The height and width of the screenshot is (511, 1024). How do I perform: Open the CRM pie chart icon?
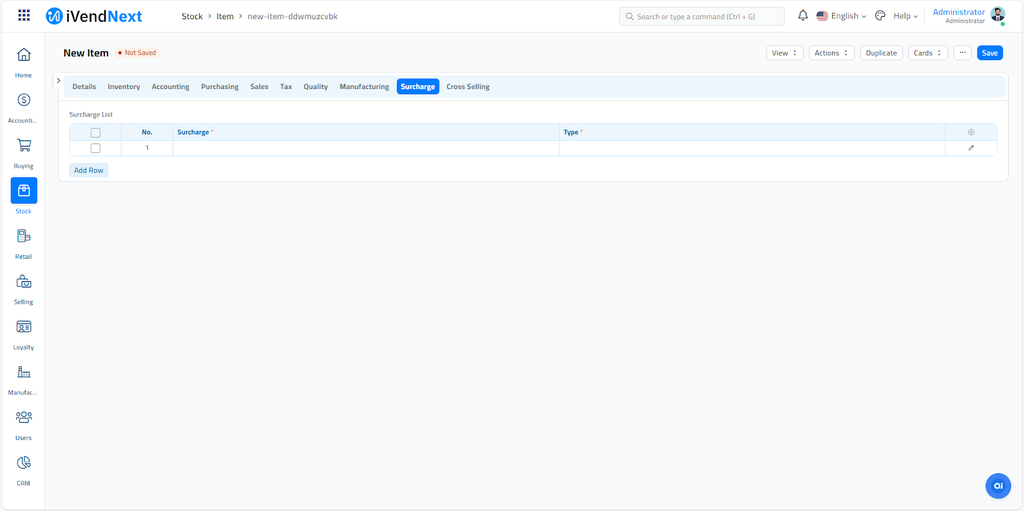tap(24, 463)
